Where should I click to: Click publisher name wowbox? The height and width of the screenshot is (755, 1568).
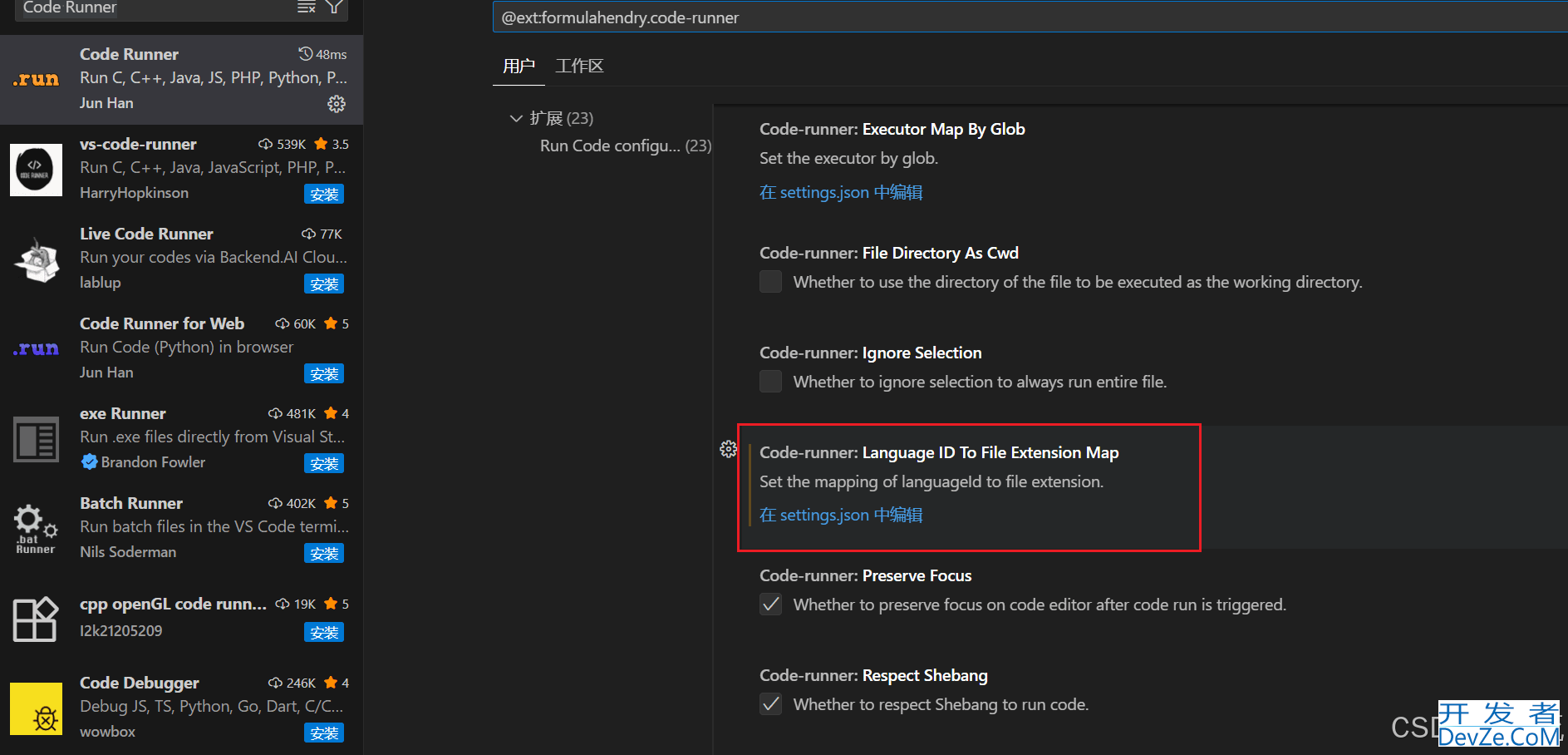[107, 732]
